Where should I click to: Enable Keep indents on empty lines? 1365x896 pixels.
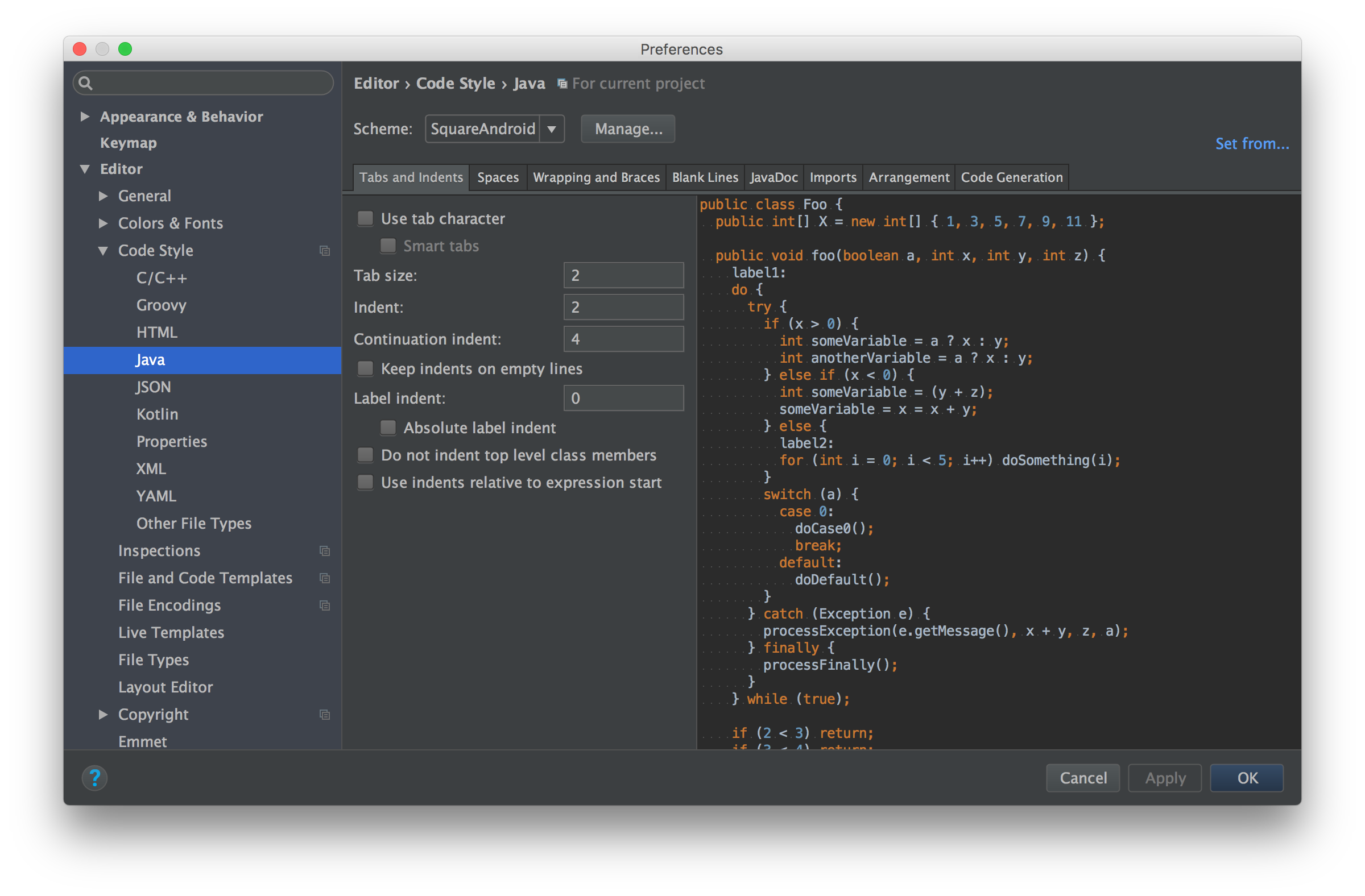pyautogui.click(x=365, y=368)
